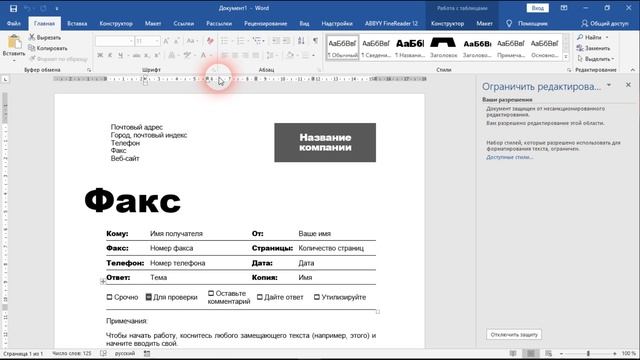Open the change case Аа dropdown

click(191, 41)
